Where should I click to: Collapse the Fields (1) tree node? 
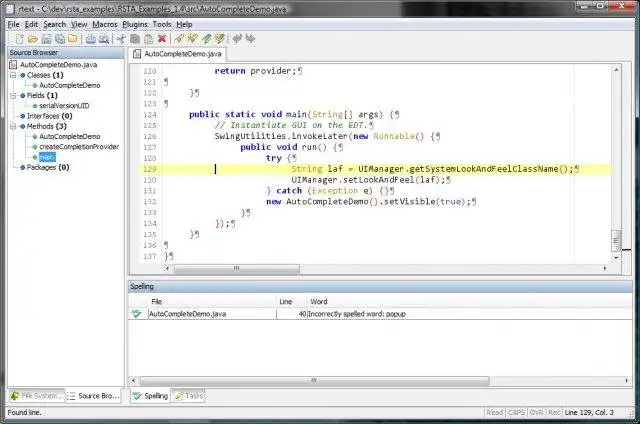(x=13, y=95)
